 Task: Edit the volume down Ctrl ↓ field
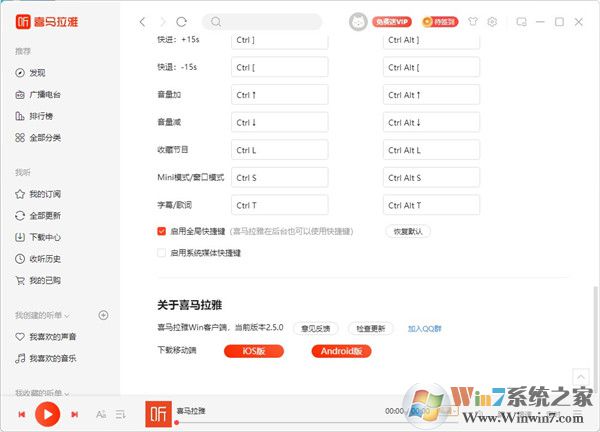(x=279, y=122)
